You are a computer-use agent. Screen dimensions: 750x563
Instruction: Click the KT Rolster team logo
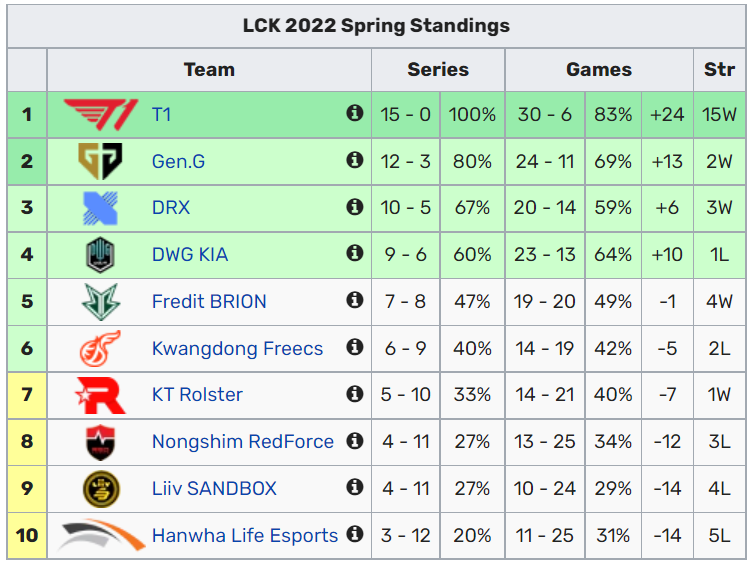click(100, 395)
